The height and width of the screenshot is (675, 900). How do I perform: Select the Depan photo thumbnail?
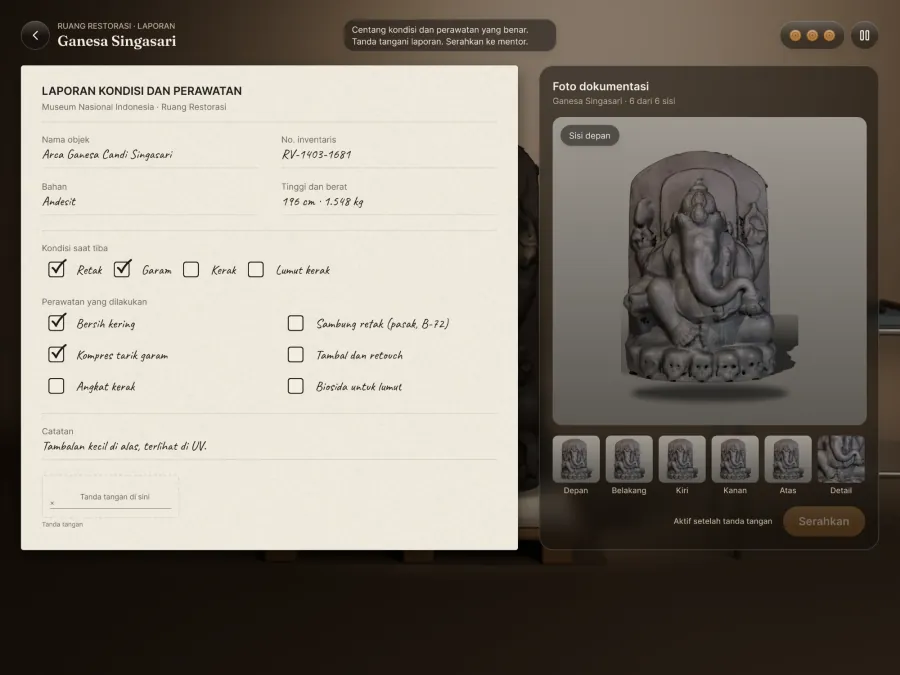tap(576, 459)
